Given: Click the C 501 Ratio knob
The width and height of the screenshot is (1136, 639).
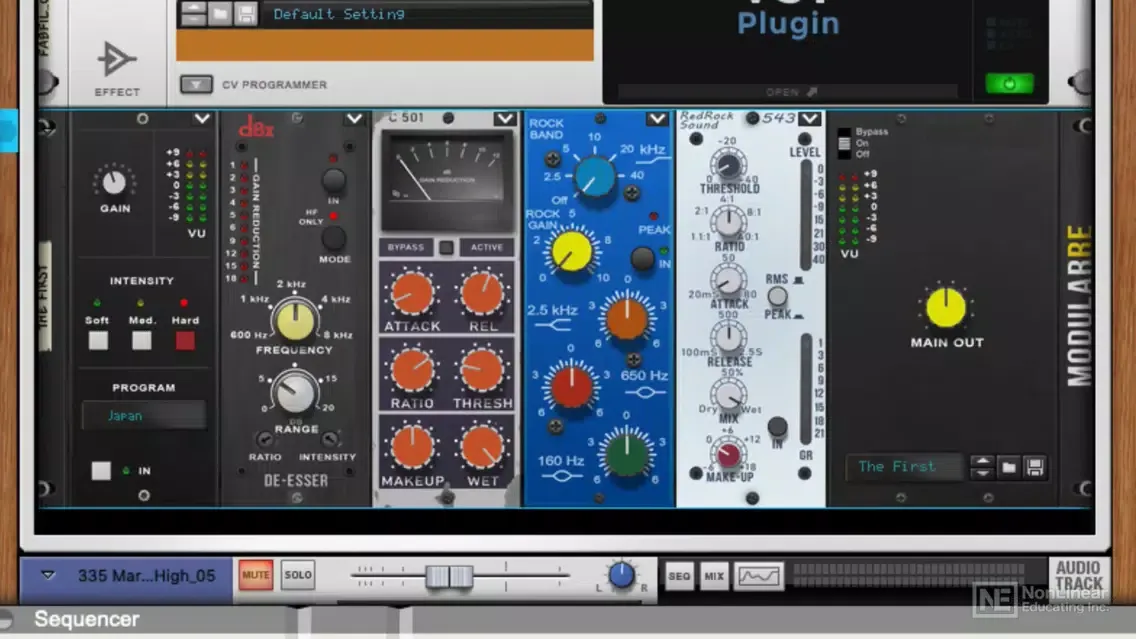Looking at the screenshot, I should (x=412, y=369).
